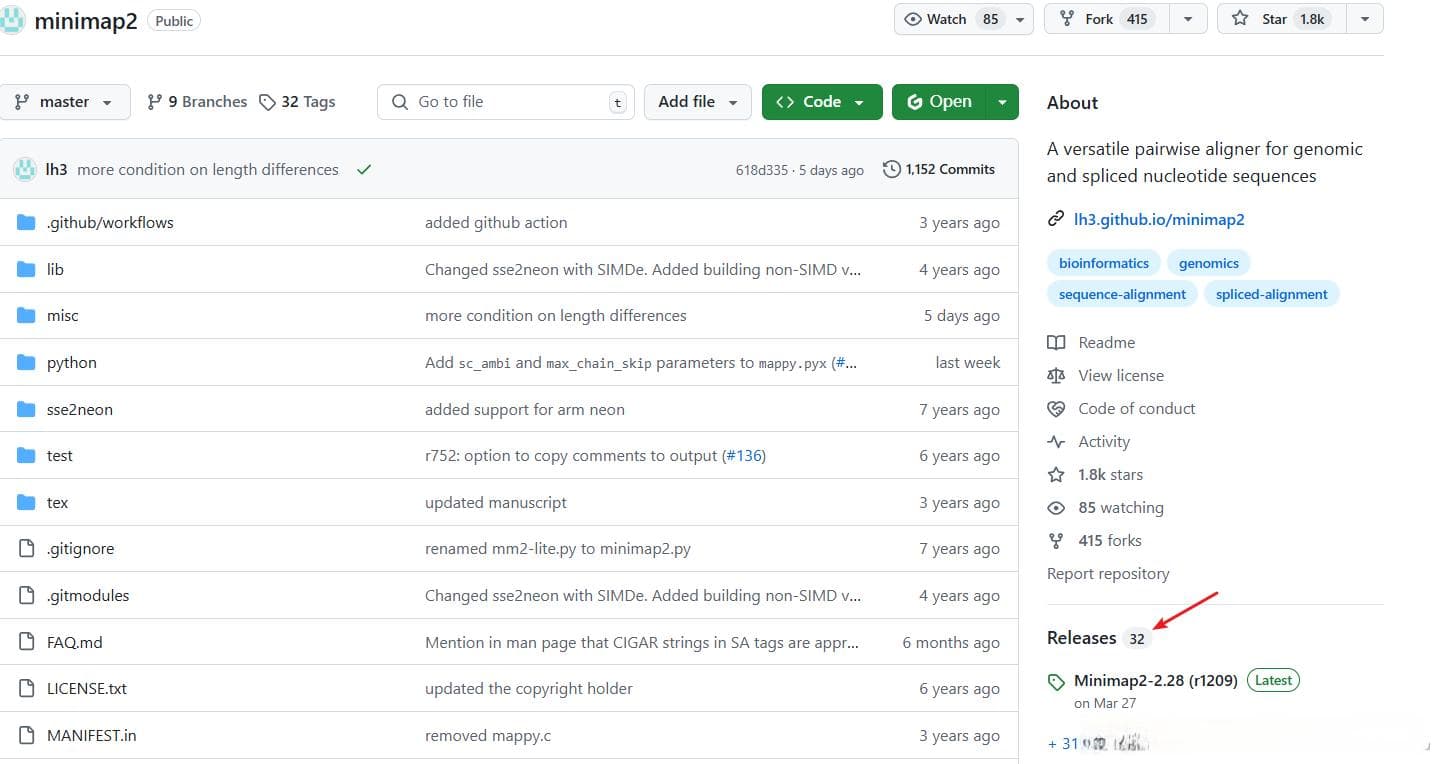Screen dimensions: 1434x764
Task: Click the MANIFEST.in file icon
Action: click(27, 735)
